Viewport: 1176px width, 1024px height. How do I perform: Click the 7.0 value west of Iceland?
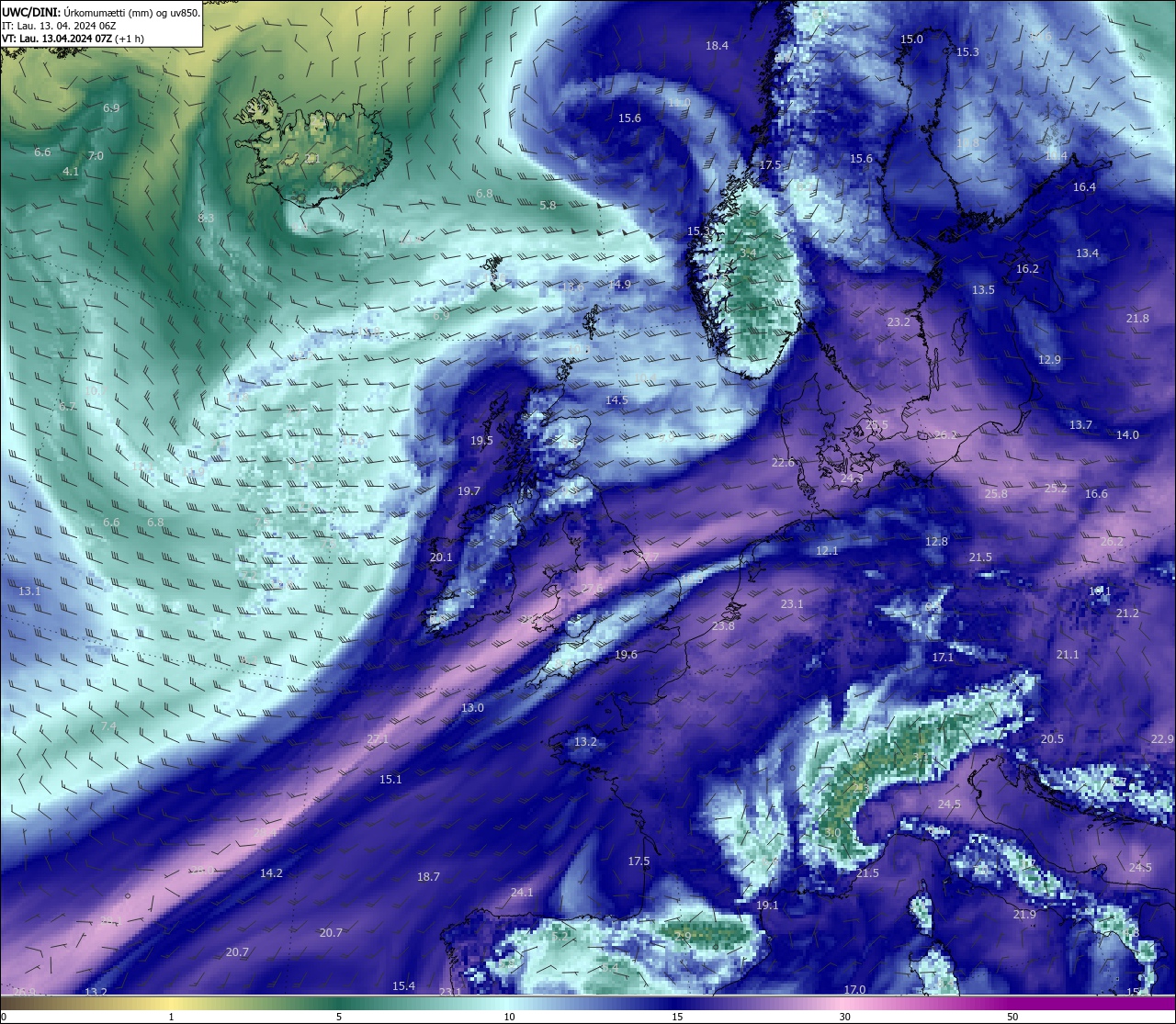click(x=96, y=156)
